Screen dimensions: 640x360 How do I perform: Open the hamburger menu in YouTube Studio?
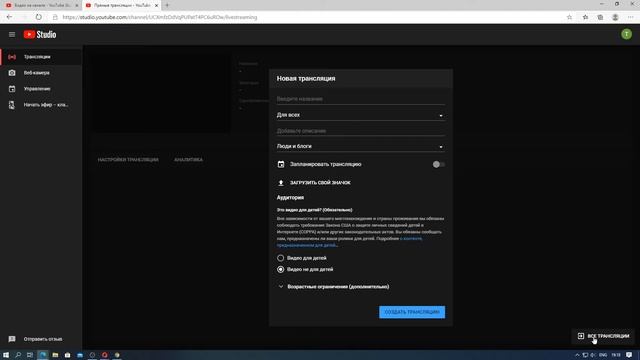point(12,35)
